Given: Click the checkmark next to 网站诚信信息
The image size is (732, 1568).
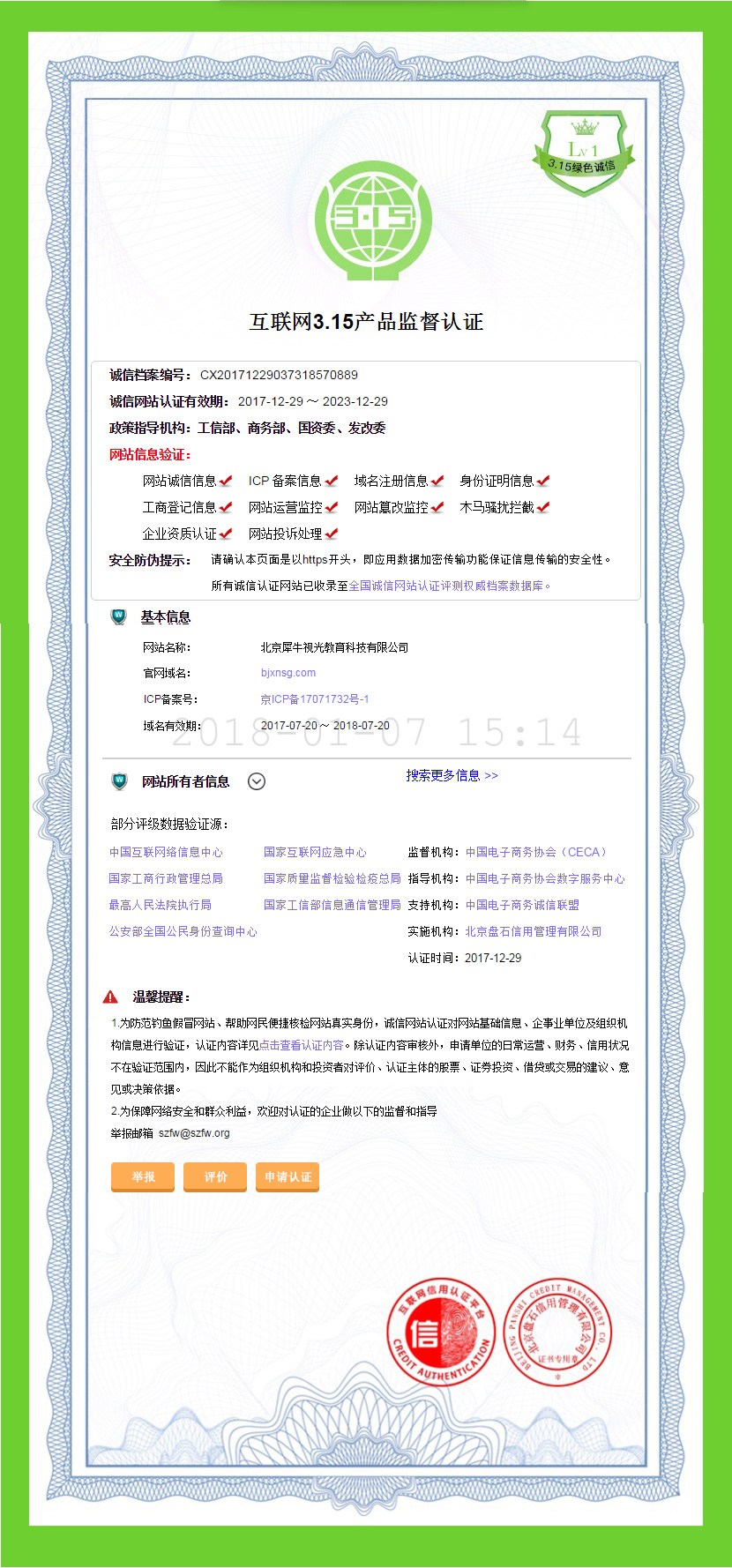Looking at the screenshot, I should (226, 481).
